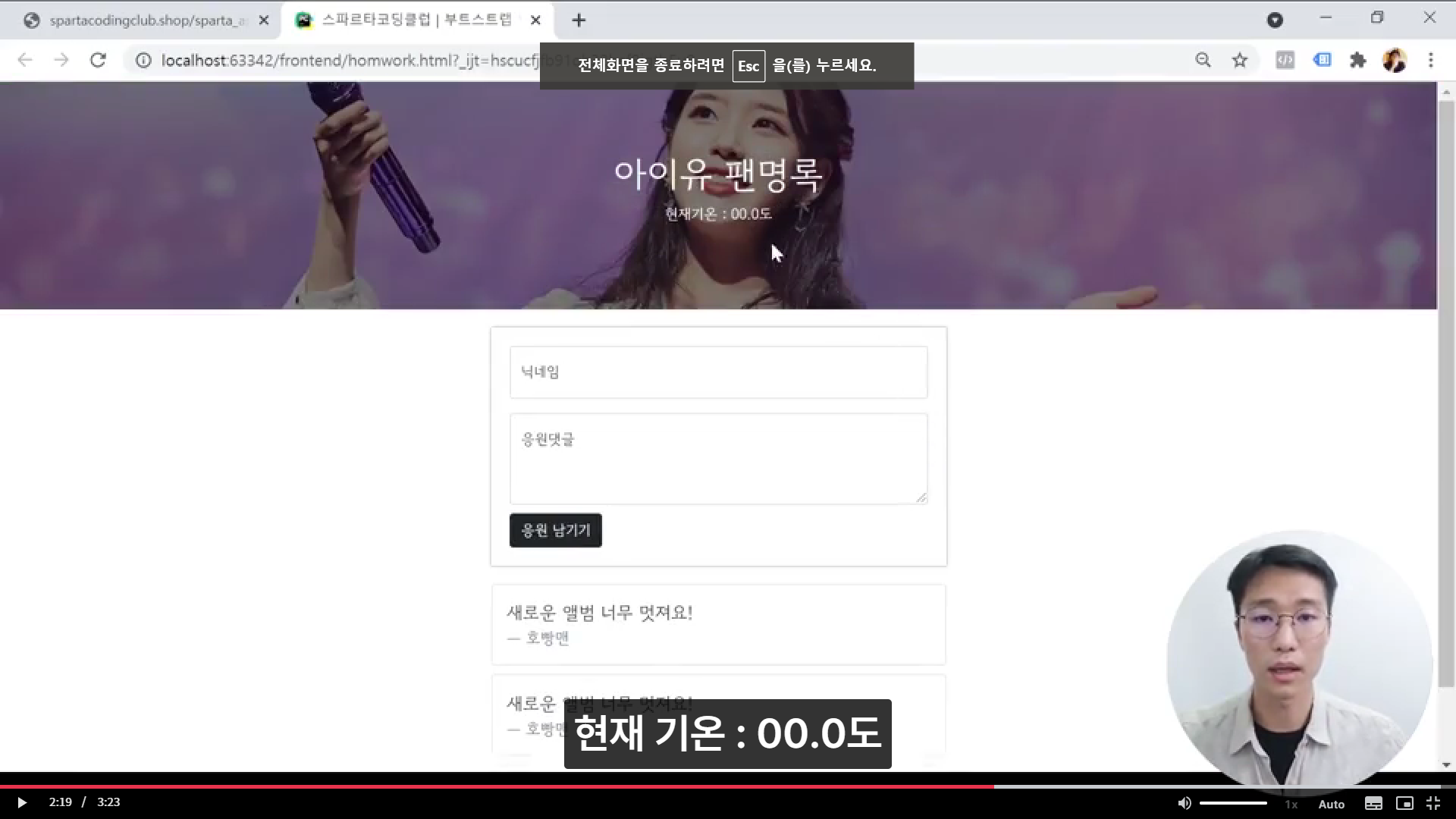
Task: Bookmark this page with the star icon
Action: (1240, 61)
